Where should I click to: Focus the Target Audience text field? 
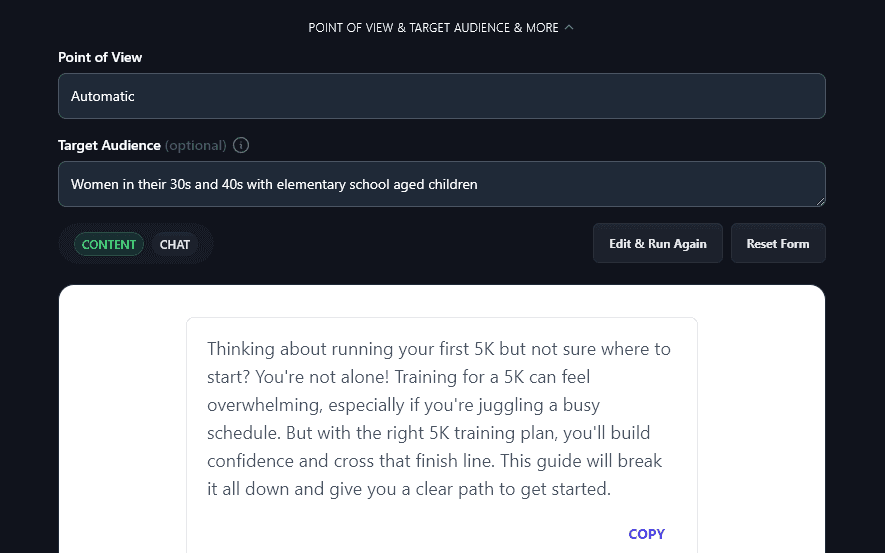[441, 184]
